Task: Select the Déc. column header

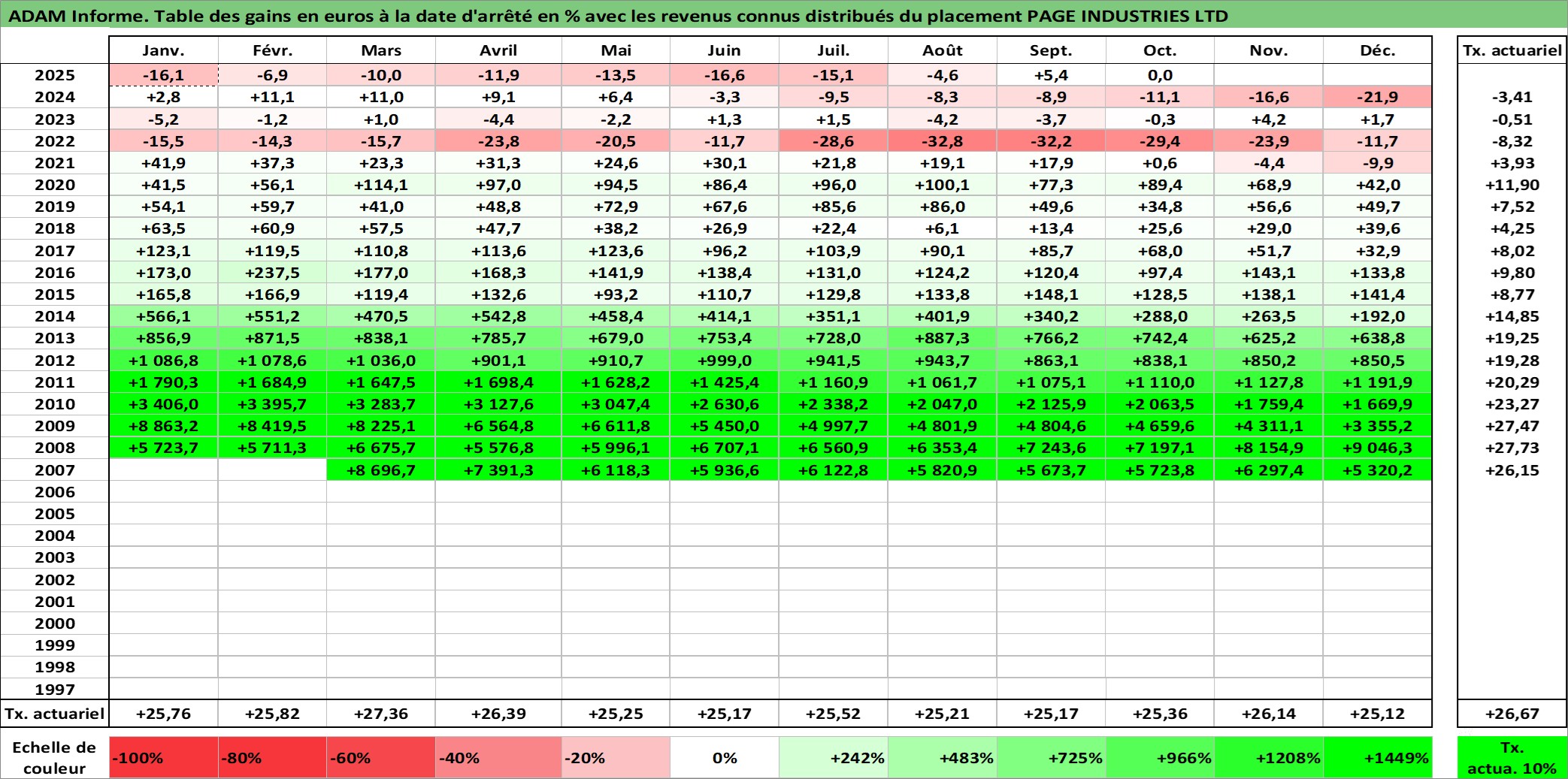Action: (1377, 50)
